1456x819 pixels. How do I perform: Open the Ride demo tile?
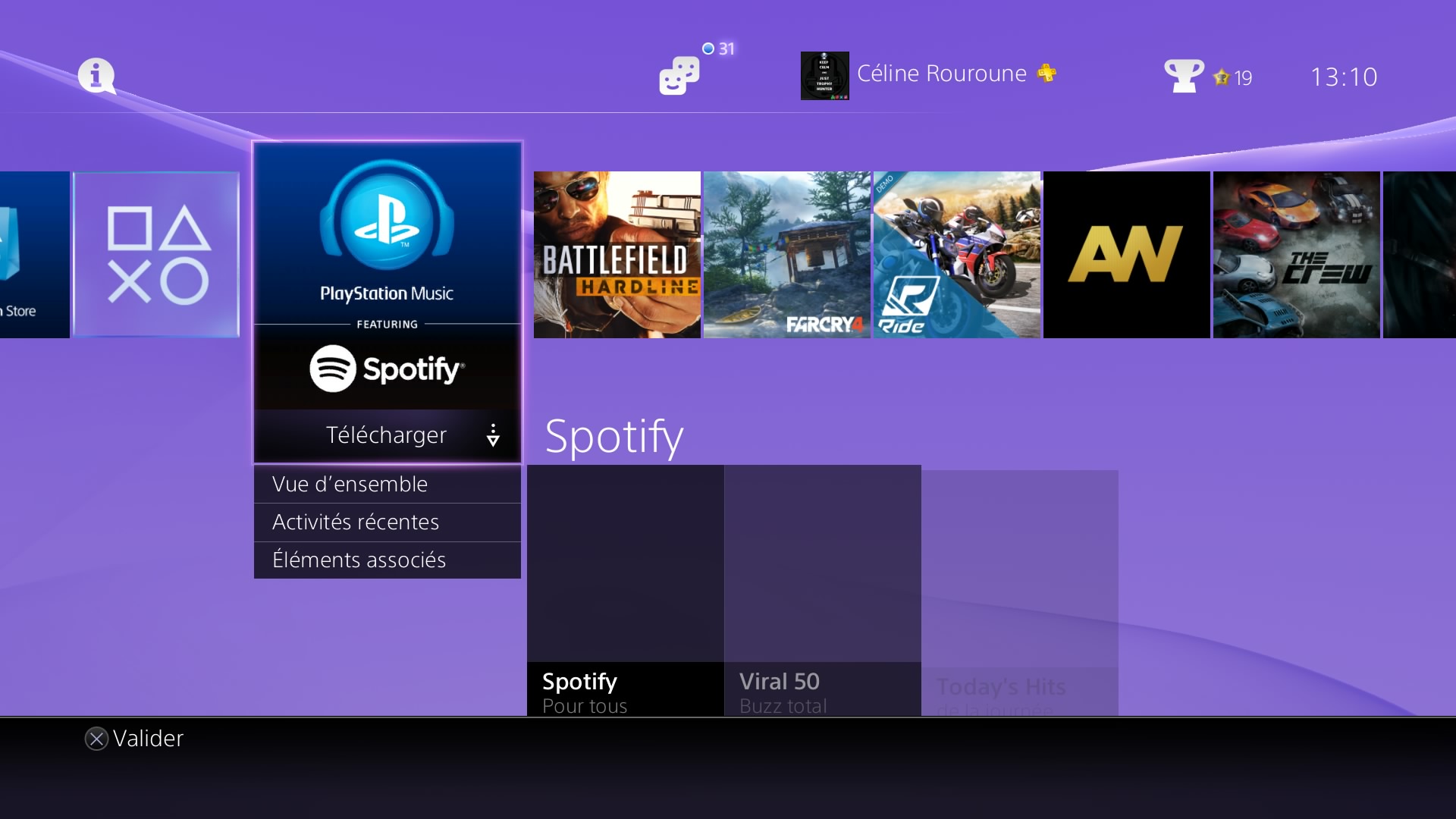(x=956, y=255)
